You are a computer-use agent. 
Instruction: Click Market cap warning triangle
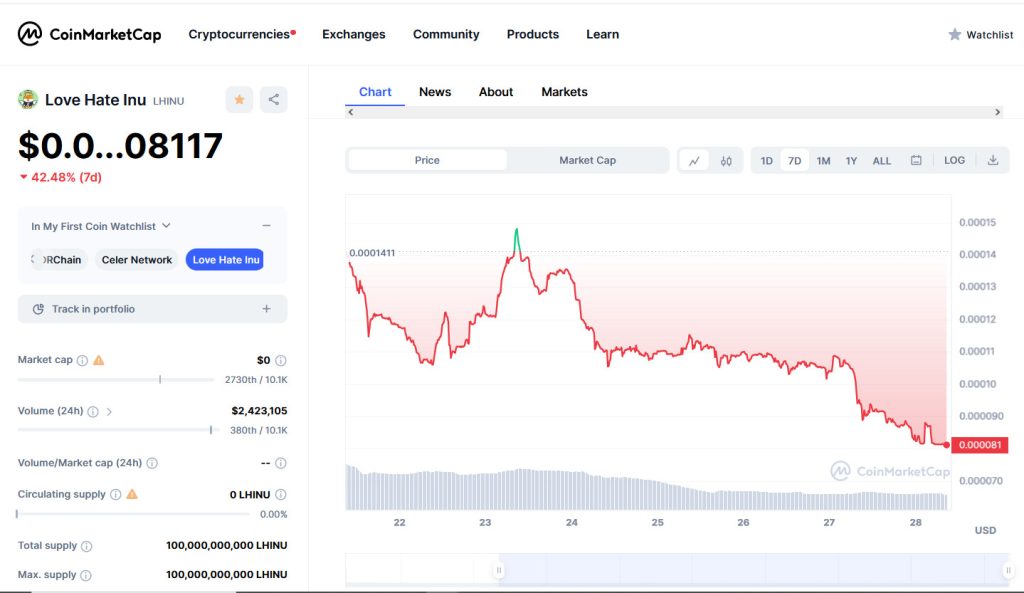[99, 360]
